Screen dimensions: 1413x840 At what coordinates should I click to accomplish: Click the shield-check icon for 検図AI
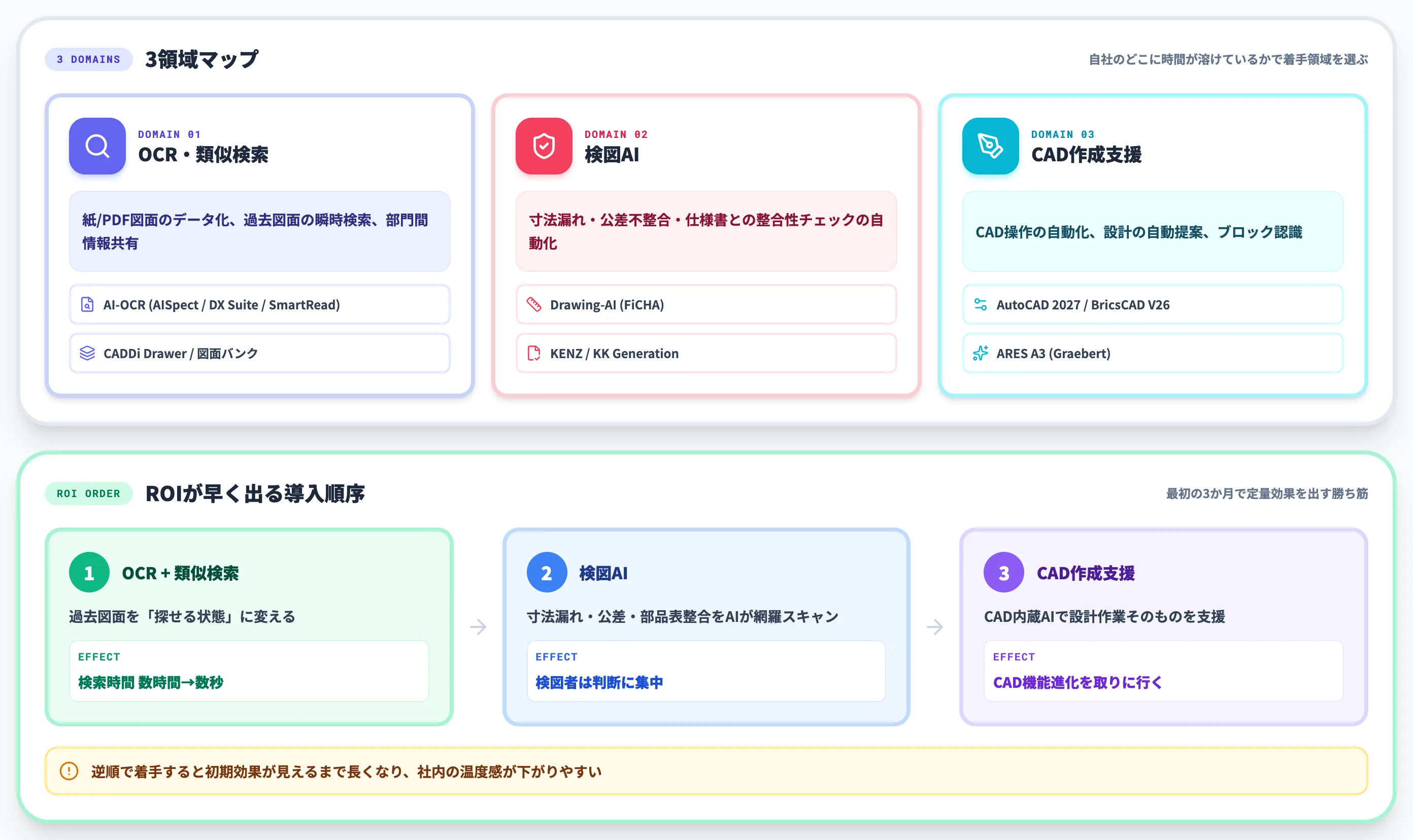[544, 146]
